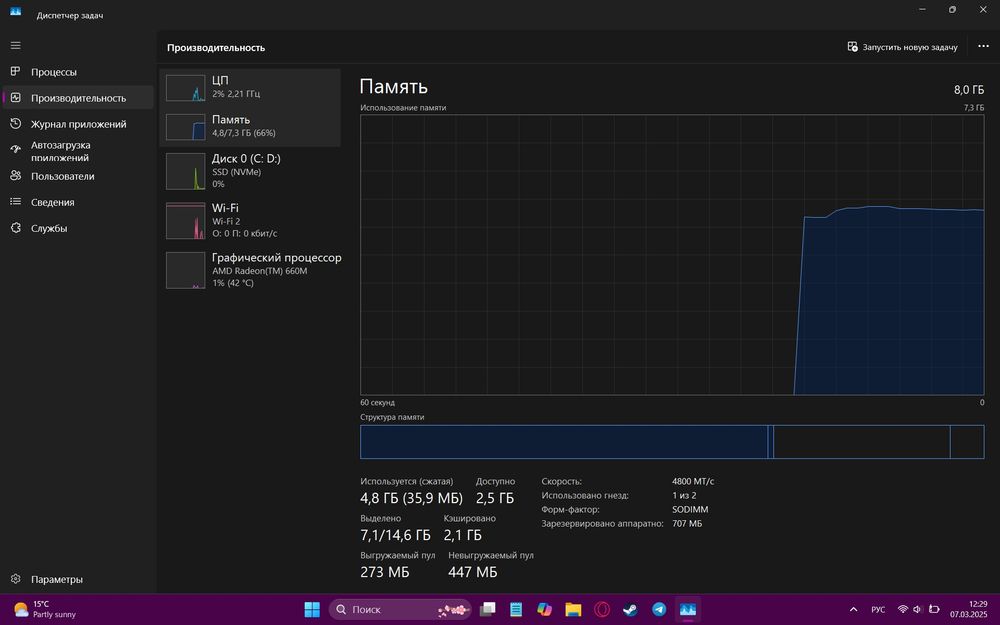Click the 707 МБ hardware reserved value
The height and width of the screenshot is (625, 1000).
pos(687,524)
